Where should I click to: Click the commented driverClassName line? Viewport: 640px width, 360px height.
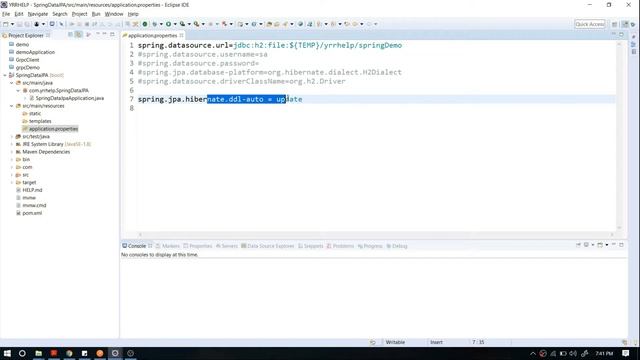click(242, 81)
